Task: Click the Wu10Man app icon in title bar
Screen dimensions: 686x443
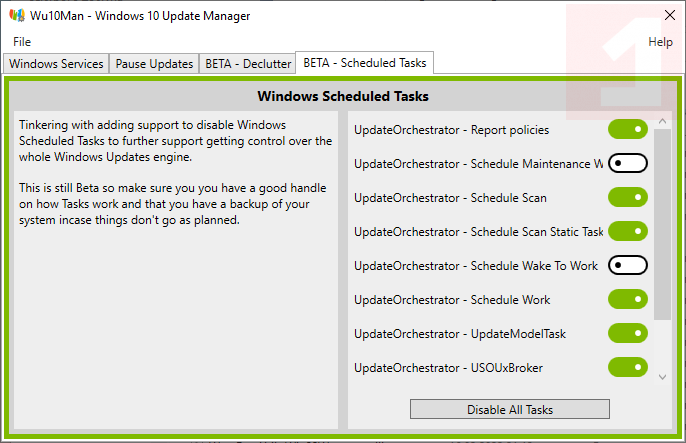Action: (17, 15)
